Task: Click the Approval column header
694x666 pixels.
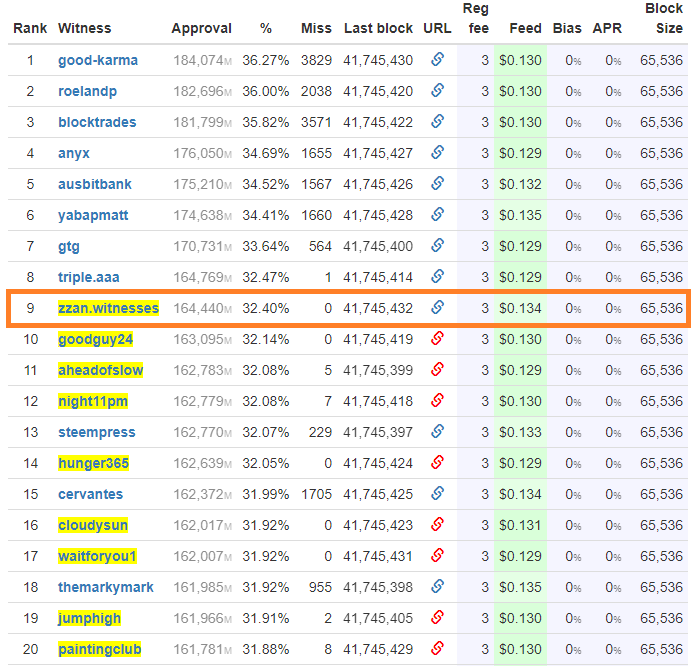Action: pyautogui.click(x=201, y=28)
